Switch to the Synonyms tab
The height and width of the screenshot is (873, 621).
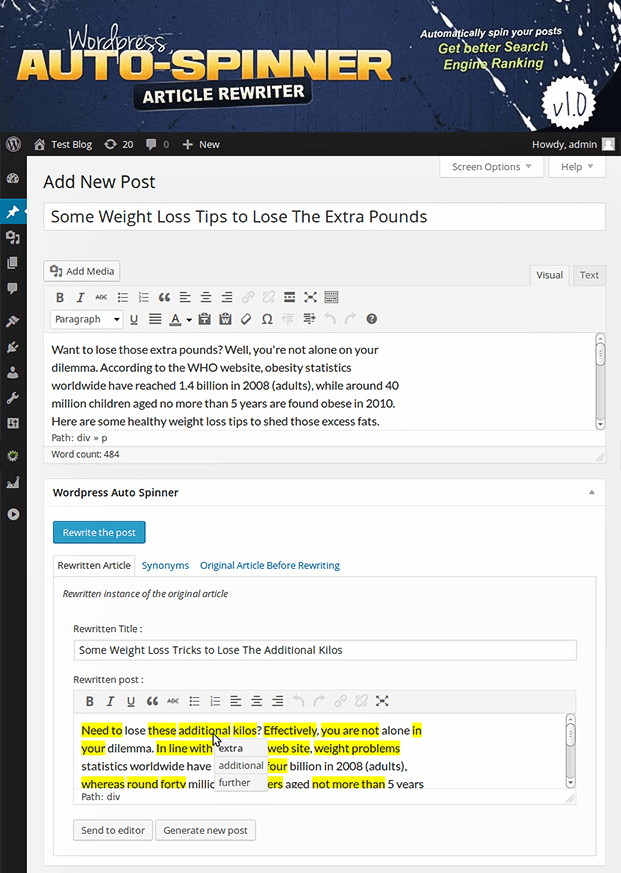[x=165, y=565]
